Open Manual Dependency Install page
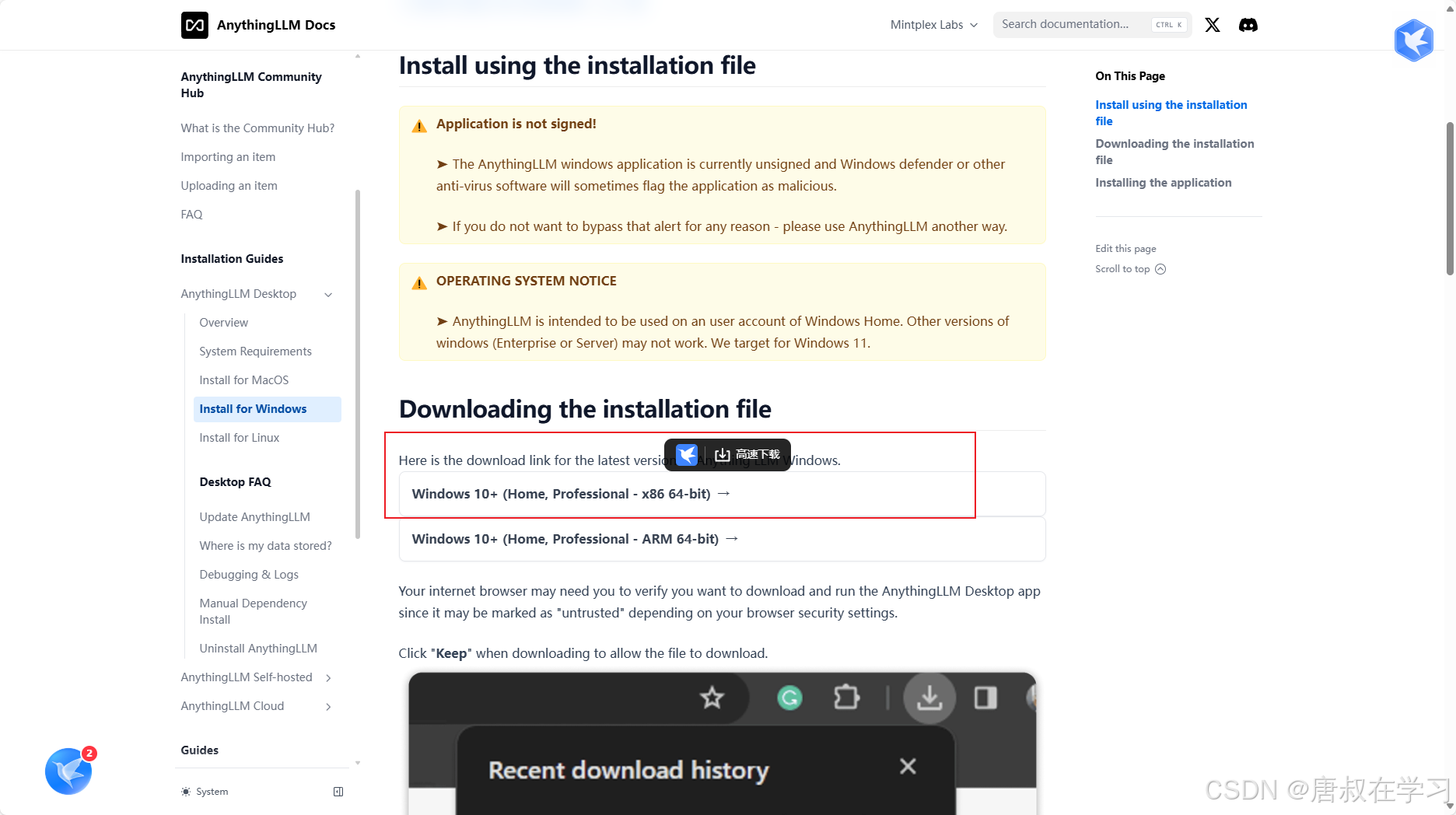The image size is (1456, 815). 253,611
